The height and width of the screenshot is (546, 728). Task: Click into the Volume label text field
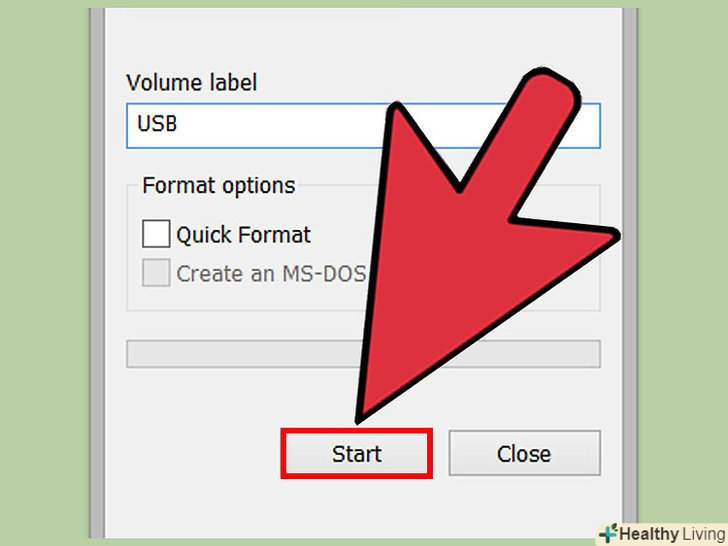(363, 126)
